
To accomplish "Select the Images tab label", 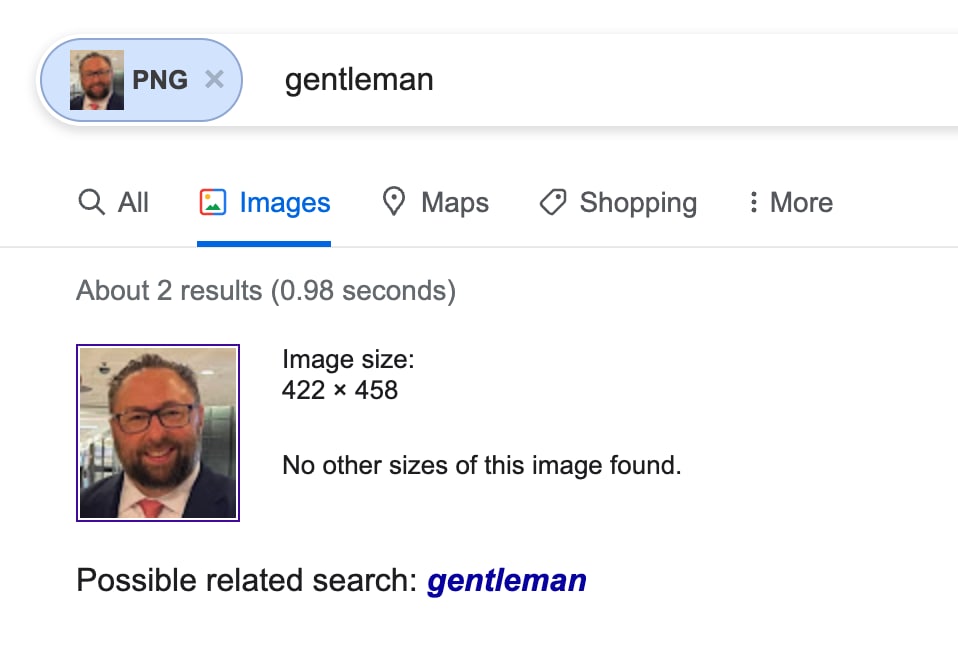I will point(285,202).
